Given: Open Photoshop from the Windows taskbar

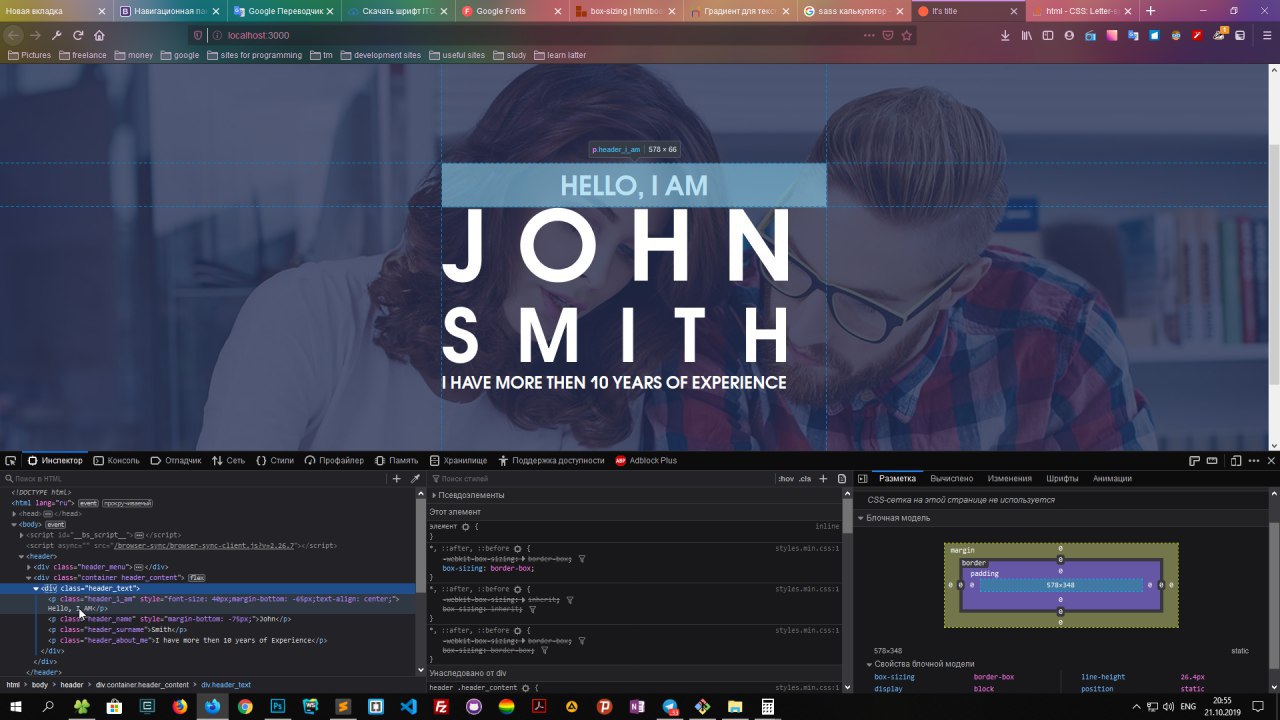Looking at the screenshot, I should [277, 706].
